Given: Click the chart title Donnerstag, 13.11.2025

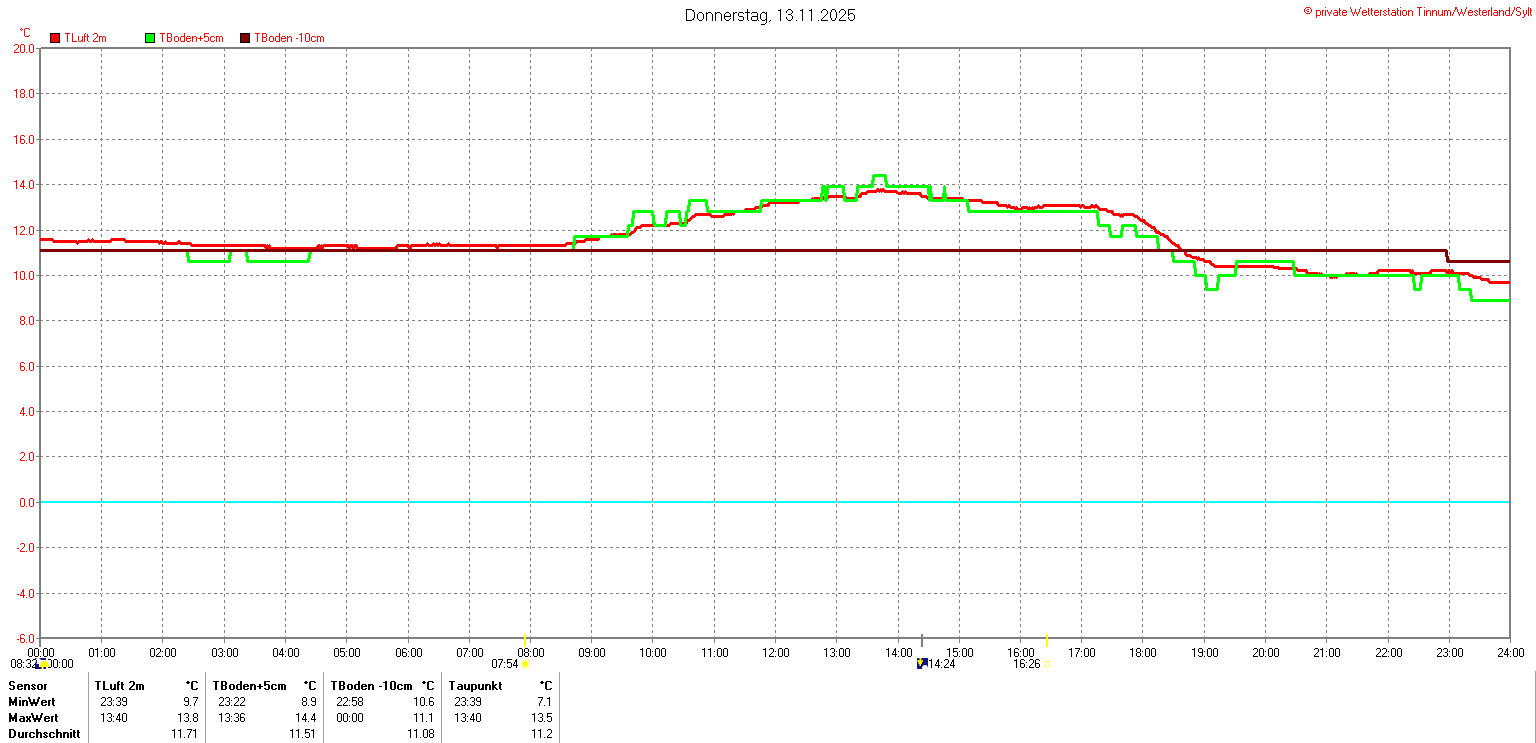Looking at the screenshot, I should coord(770,15).
